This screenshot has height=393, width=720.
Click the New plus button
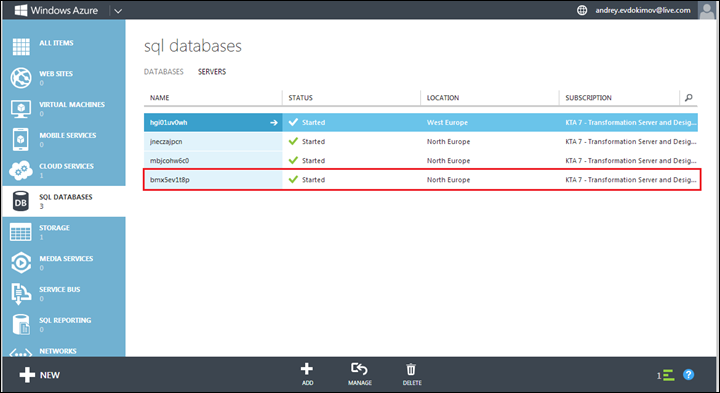(39, 375)
